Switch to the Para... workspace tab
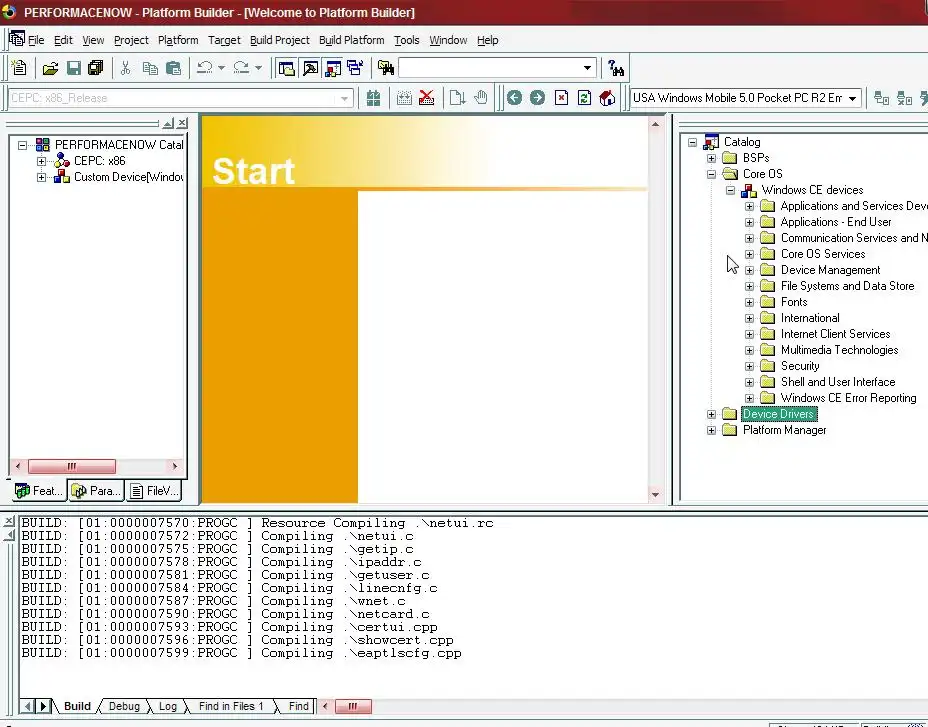Screen dimensions: 928x727 (96, 491)
